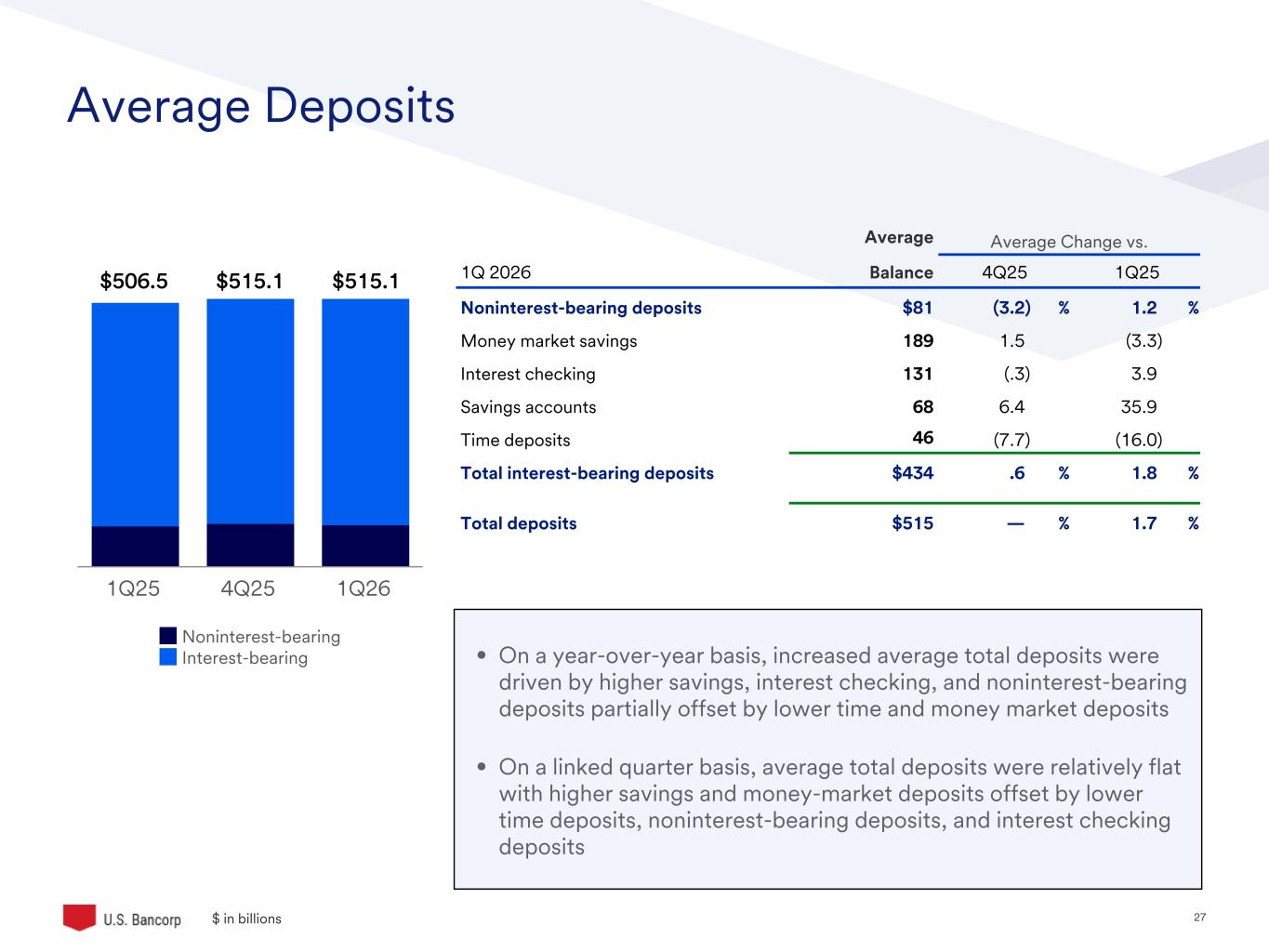Click the Interest-bearing blue legend swatch

coord(167,657)
